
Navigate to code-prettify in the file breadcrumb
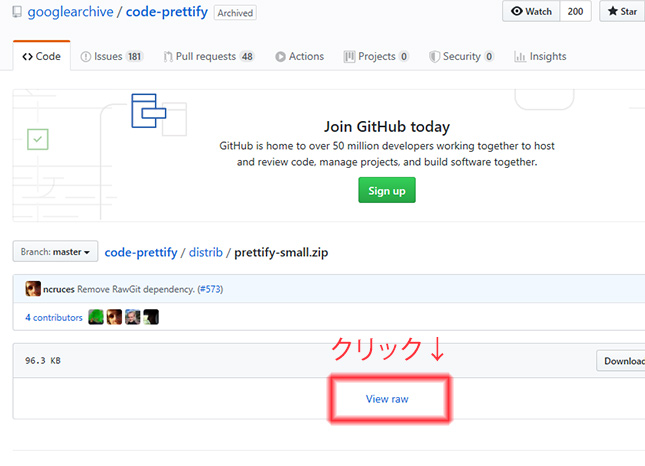pyautogui.click(x=141, y=252)
